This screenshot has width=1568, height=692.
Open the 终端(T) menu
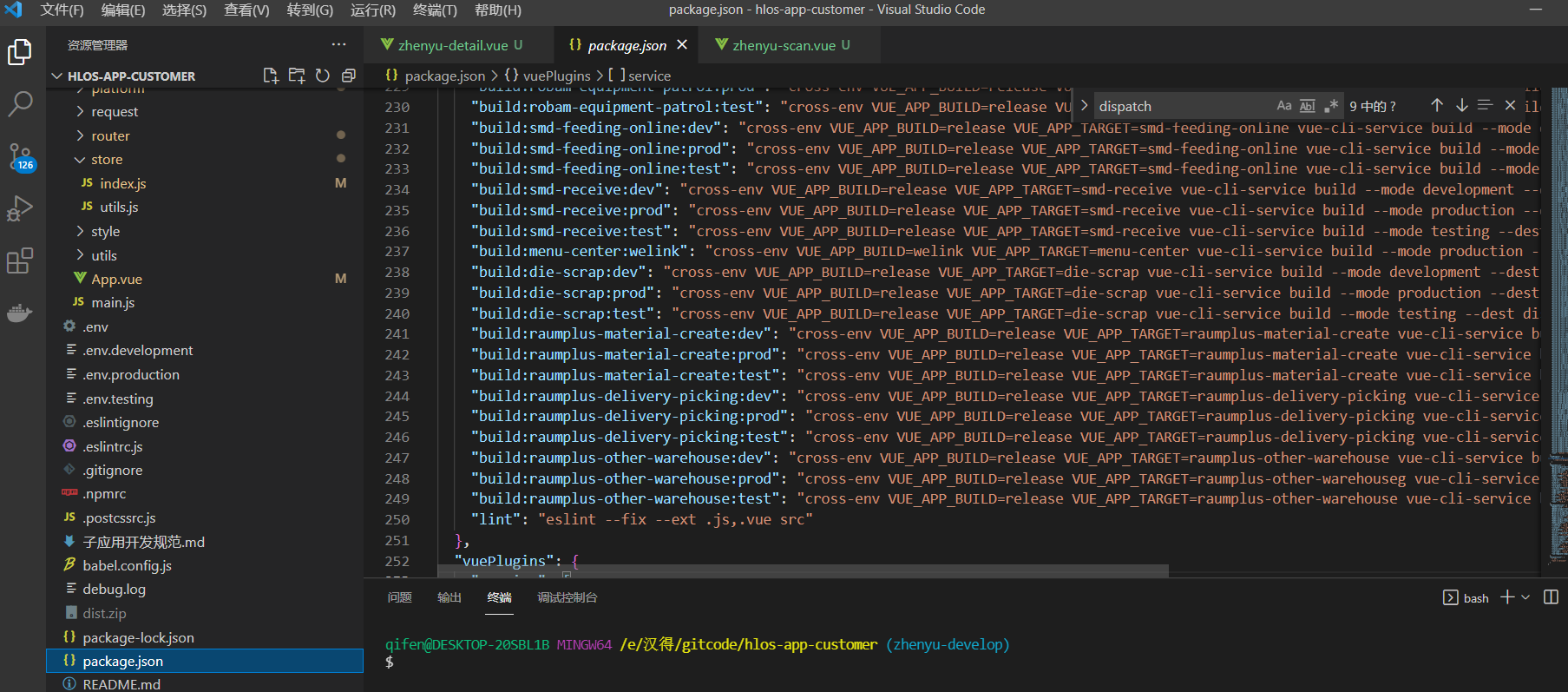(x=435, y=10)
